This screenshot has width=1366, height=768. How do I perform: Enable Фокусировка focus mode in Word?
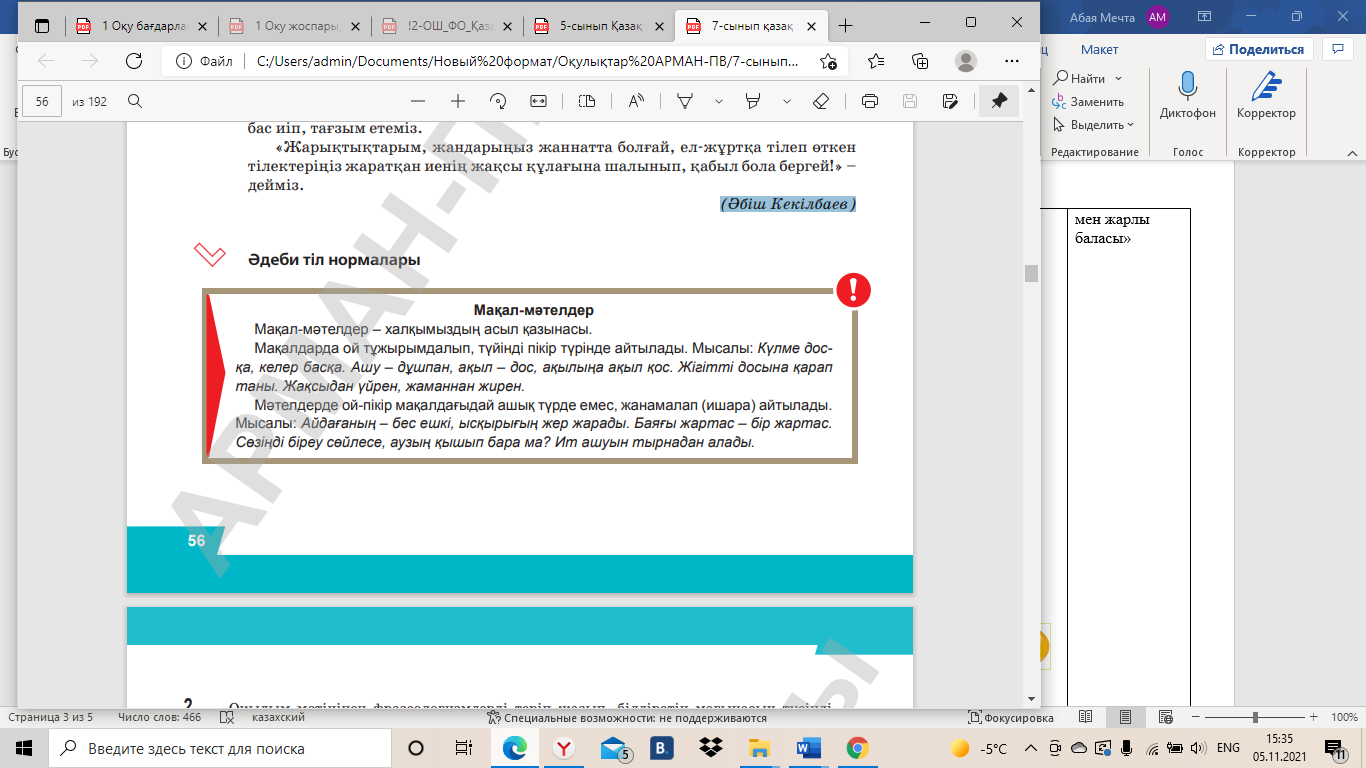pos(1011,718)
